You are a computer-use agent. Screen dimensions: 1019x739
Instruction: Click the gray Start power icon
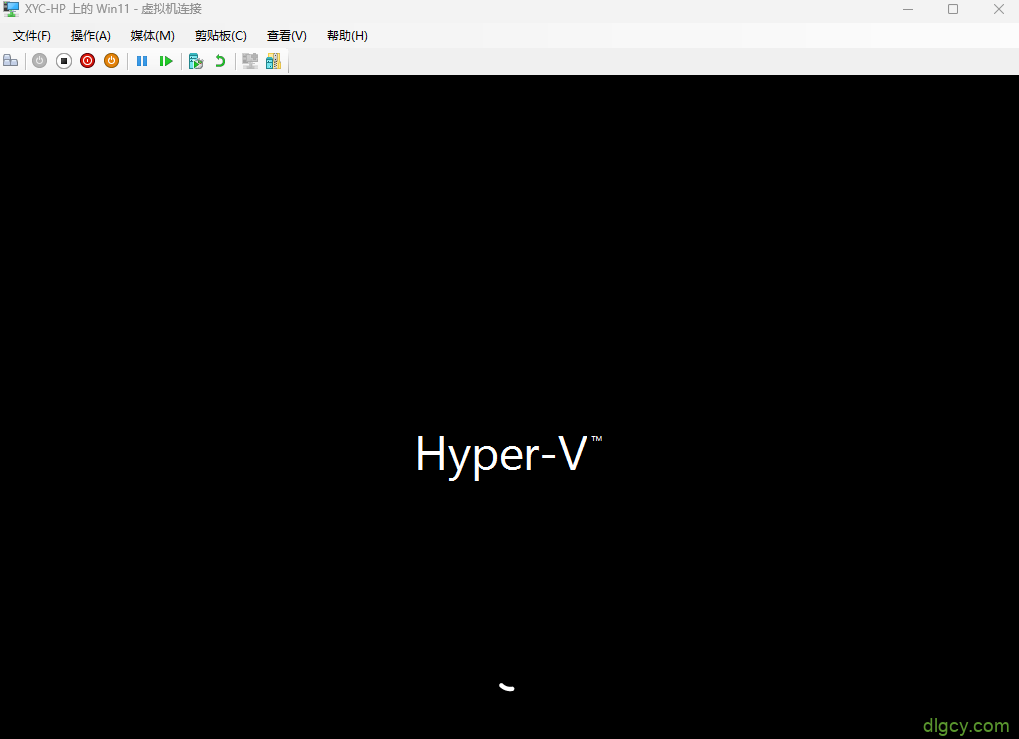40,61
